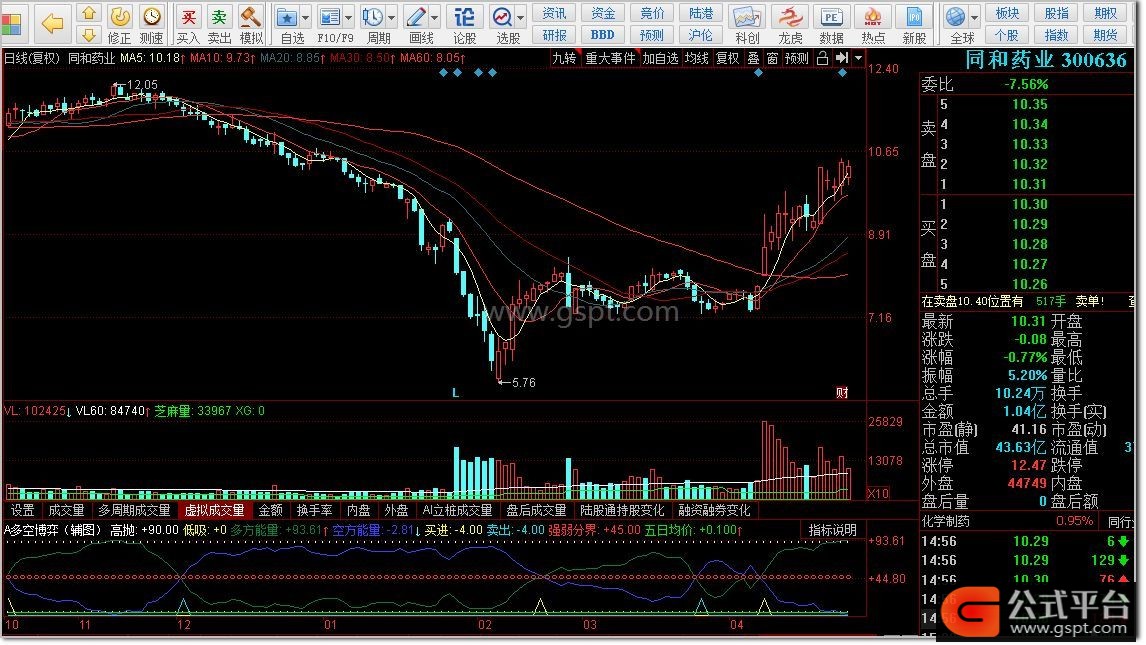The width and height of the screenshot is (1146, 645).
Task: Expand the 画线 dropdown arrow
Action: [435, 17]
